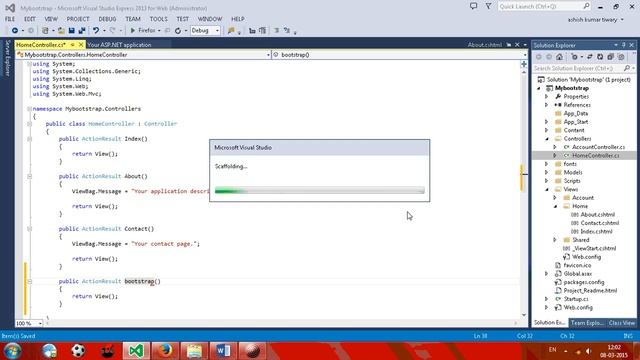Click the Undo arrow icon

pos(96,31)
